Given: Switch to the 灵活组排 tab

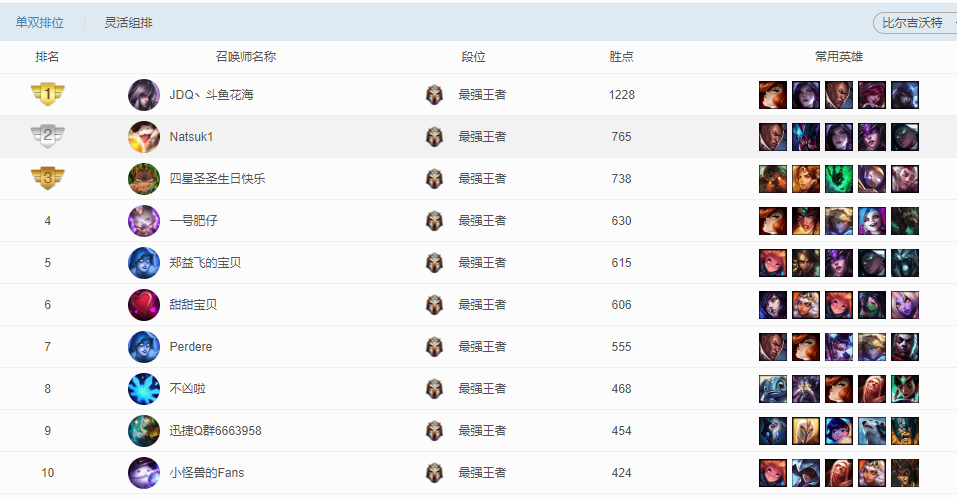Looking at the screenshot, I should point(129,23).
